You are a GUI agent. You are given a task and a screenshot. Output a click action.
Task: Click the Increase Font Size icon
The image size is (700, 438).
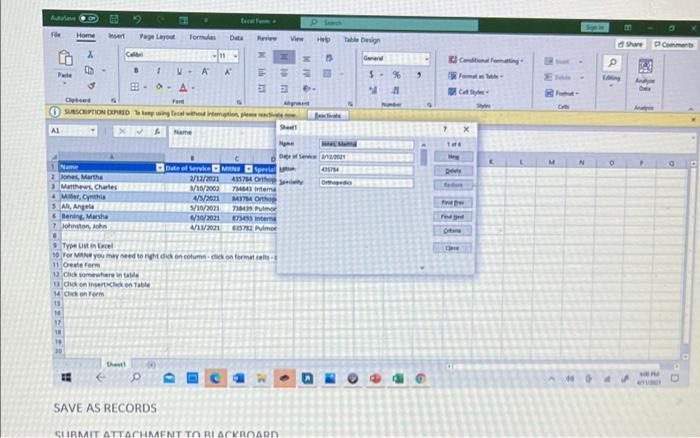(x=205, y=71)
